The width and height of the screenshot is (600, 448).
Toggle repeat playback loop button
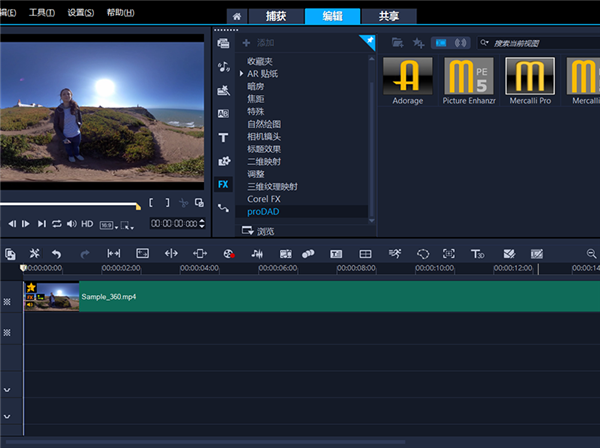tap(57, 223)
